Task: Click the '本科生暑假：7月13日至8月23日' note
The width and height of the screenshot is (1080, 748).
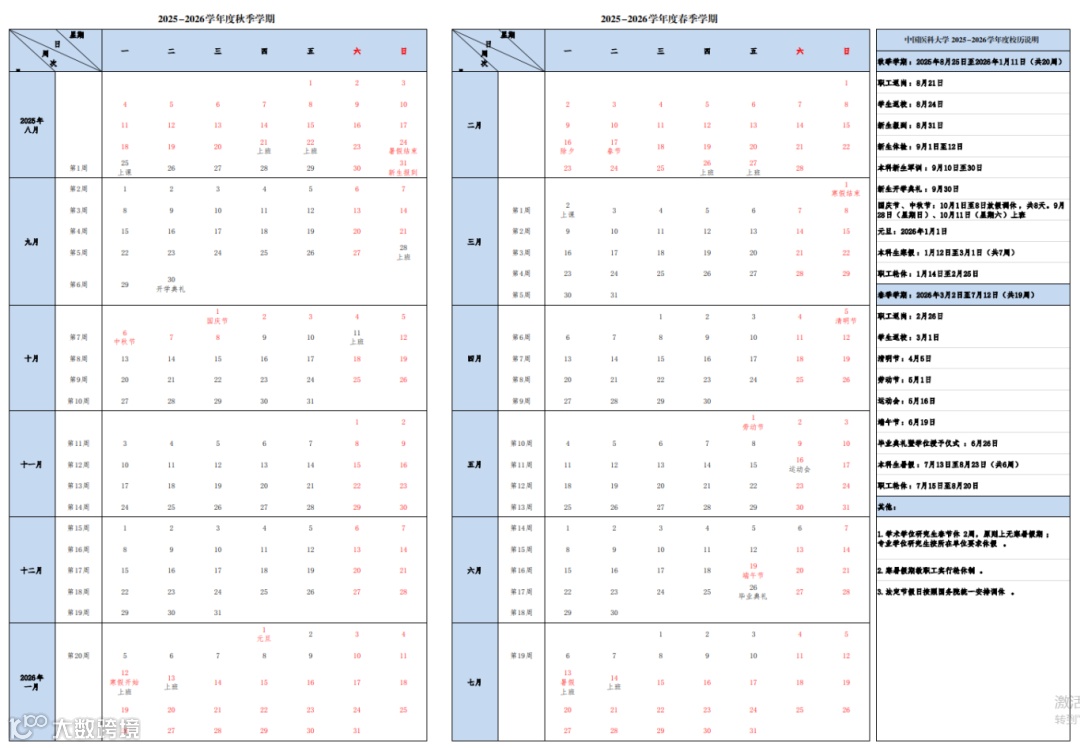Action: tap(948, 464)
